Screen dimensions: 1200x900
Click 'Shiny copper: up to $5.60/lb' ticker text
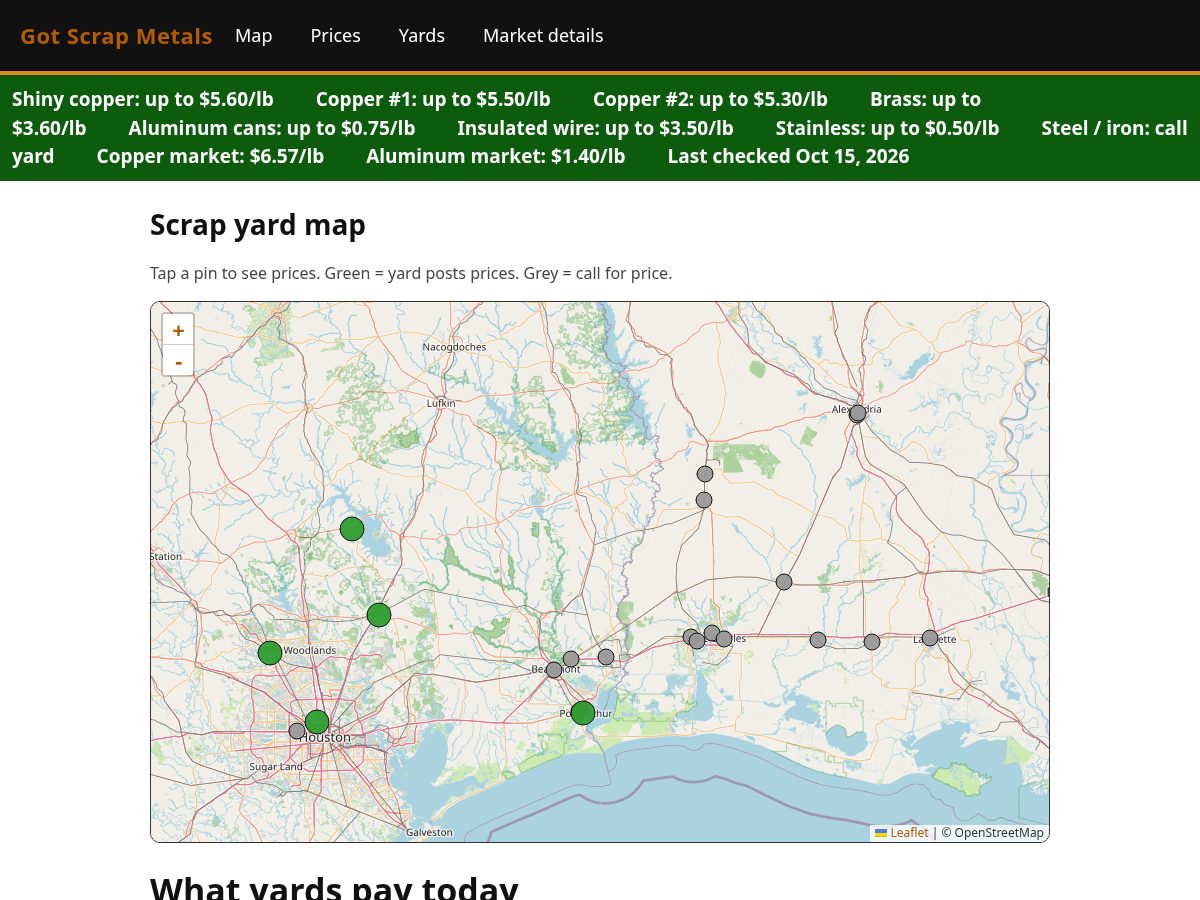tap(143, 99)
